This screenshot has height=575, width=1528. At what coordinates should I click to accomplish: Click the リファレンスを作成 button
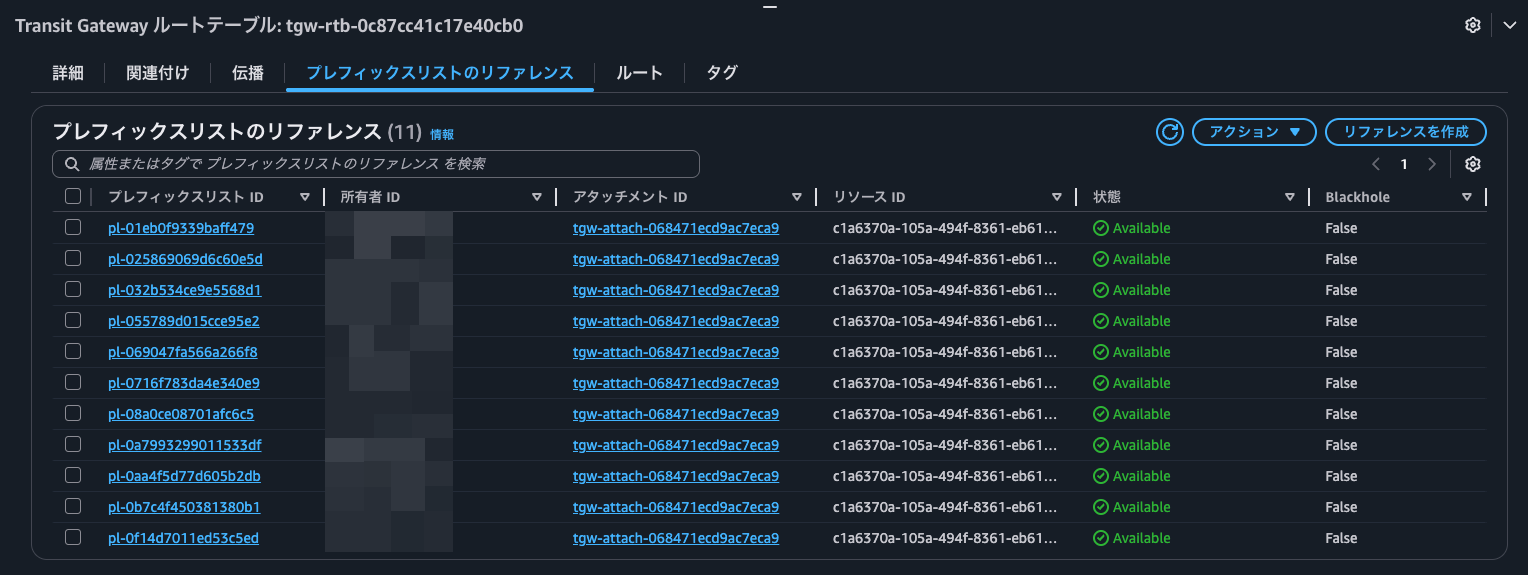tap(1405, 132)
